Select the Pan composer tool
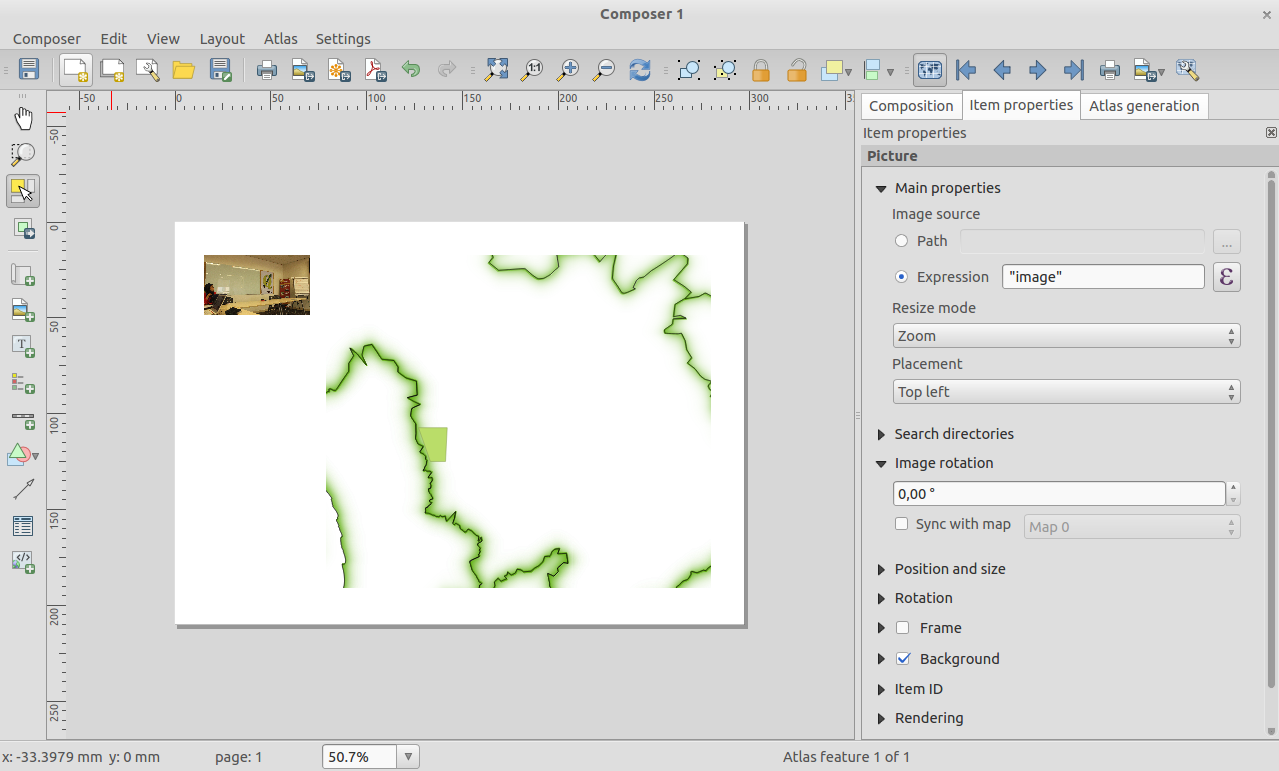Screen dimensions: 1279x771 pyautogui.click(x=23, y=119)
